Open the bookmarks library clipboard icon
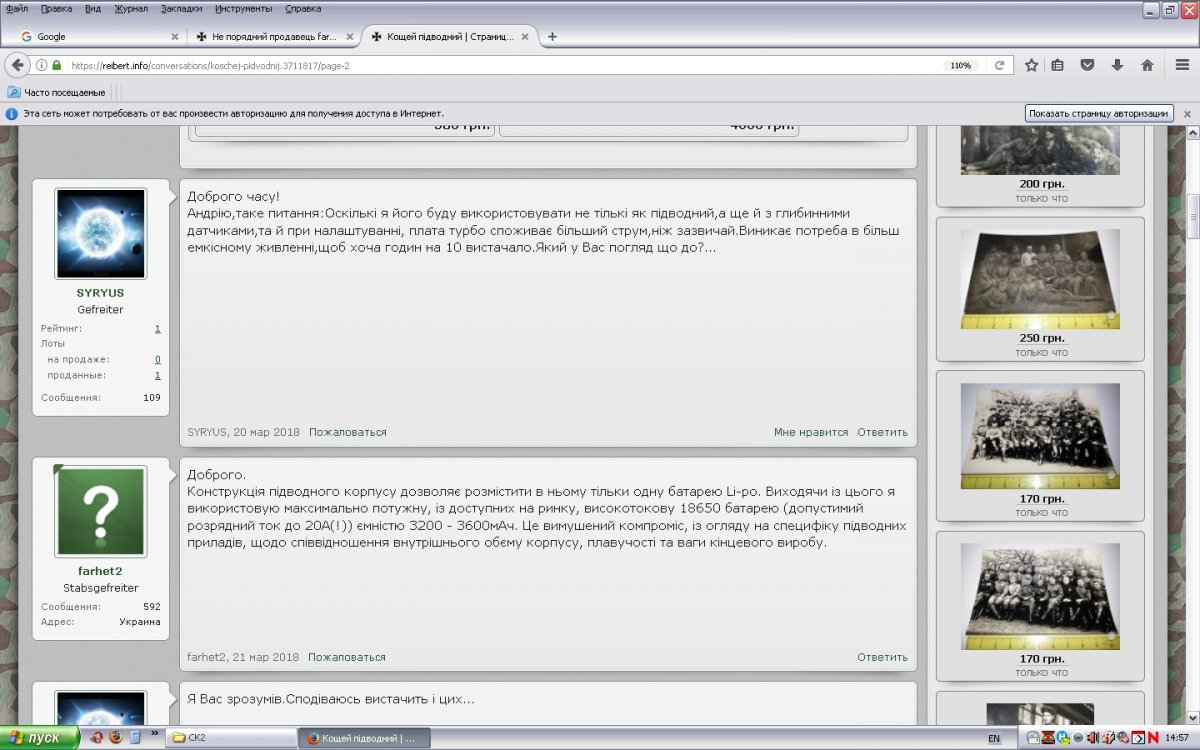 tap(1058, 65)
